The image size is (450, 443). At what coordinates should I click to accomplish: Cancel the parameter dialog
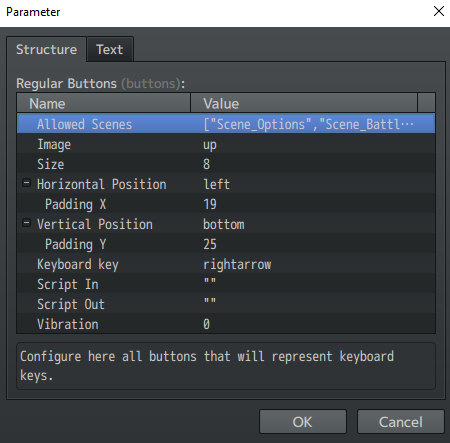point(401,422)
